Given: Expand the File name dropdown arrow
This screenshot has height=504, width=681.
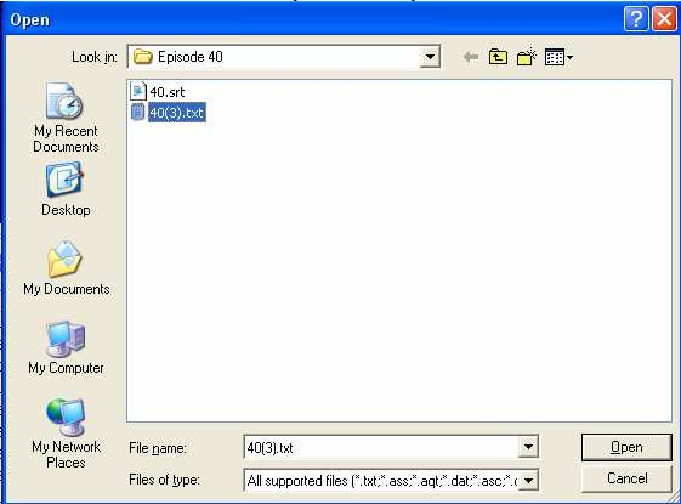Looking at the screenshot, I should [528, 447].
